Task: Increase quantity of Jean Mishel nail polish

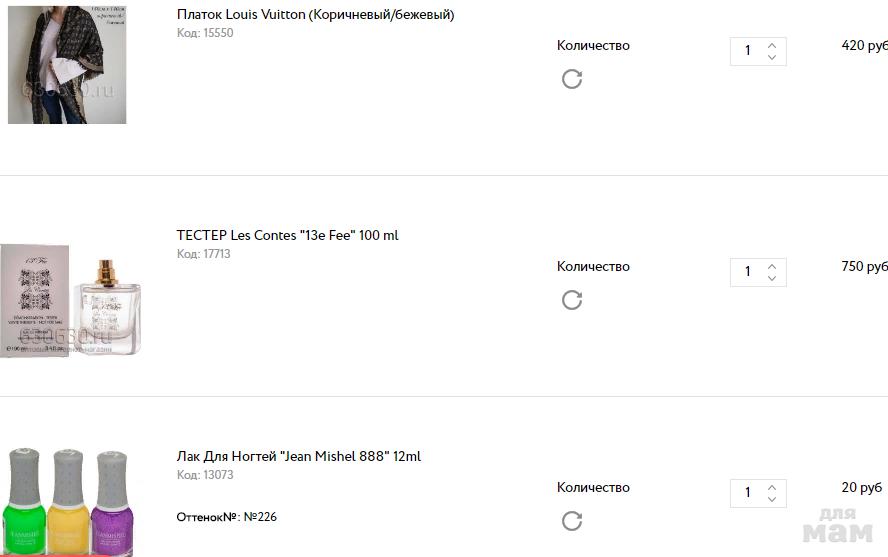Action: tap(772, 487)
